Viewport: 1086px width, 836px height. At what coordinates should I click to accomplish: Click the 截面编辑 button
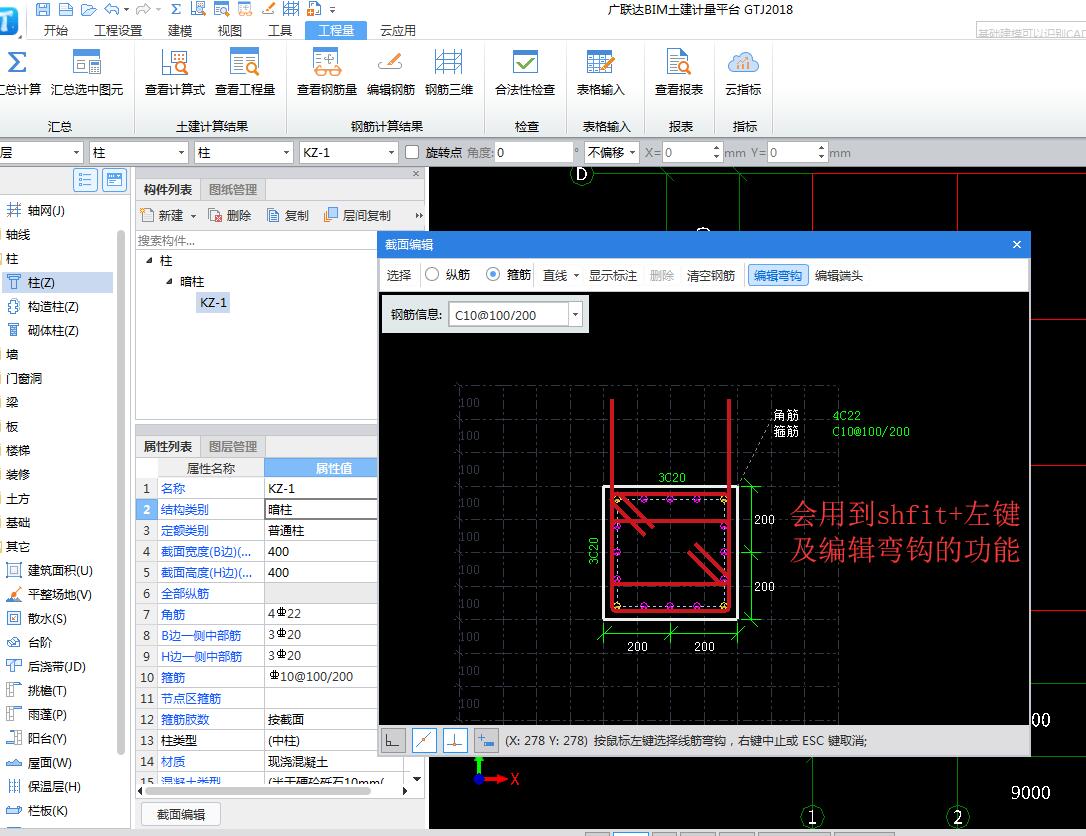pos(181,815)
